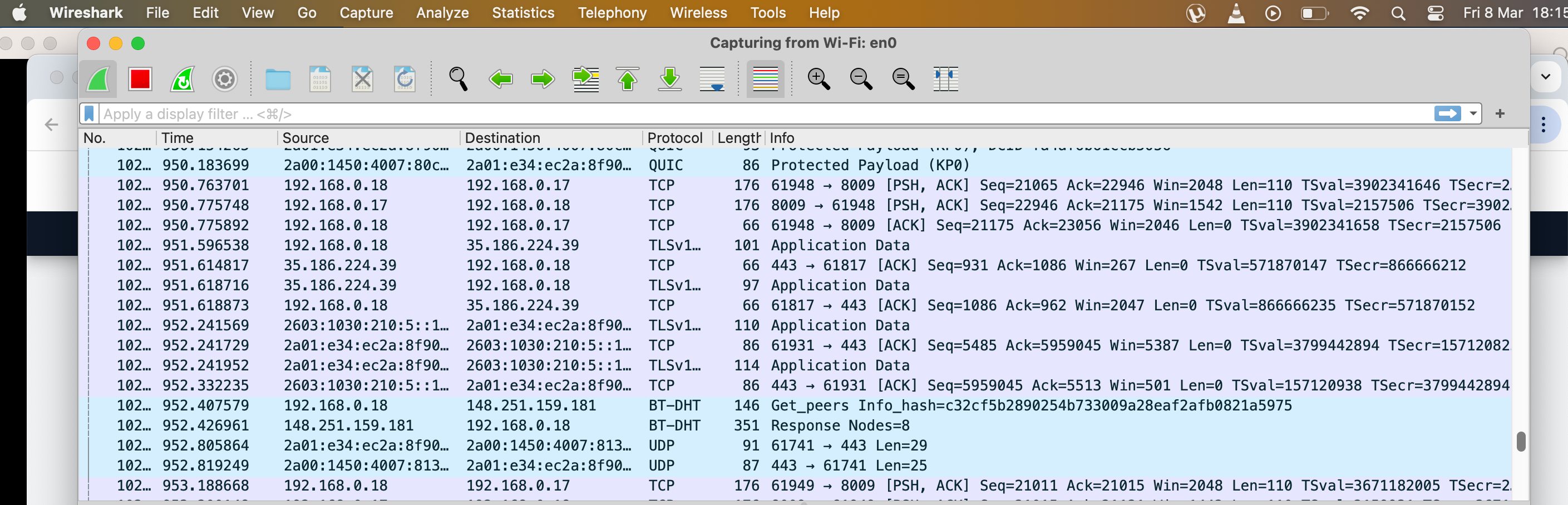Screen dimensions: 1568x505
Task: Open the Analyze menu
Action: 442,13
